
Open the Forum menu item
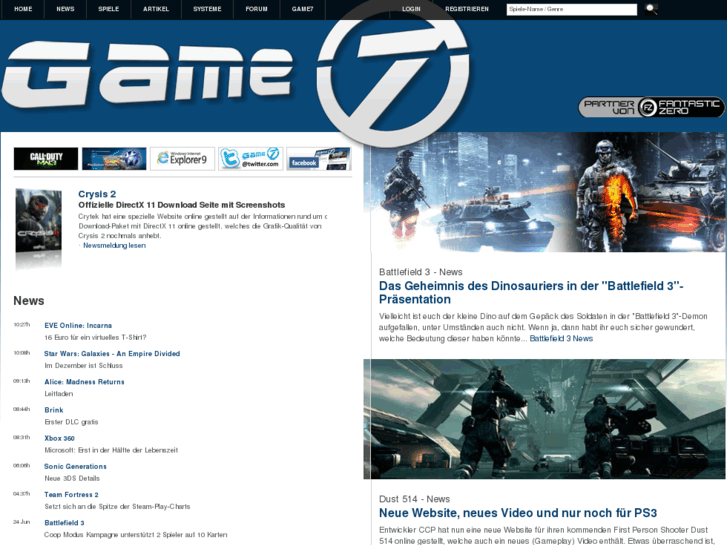click(256, 9)
